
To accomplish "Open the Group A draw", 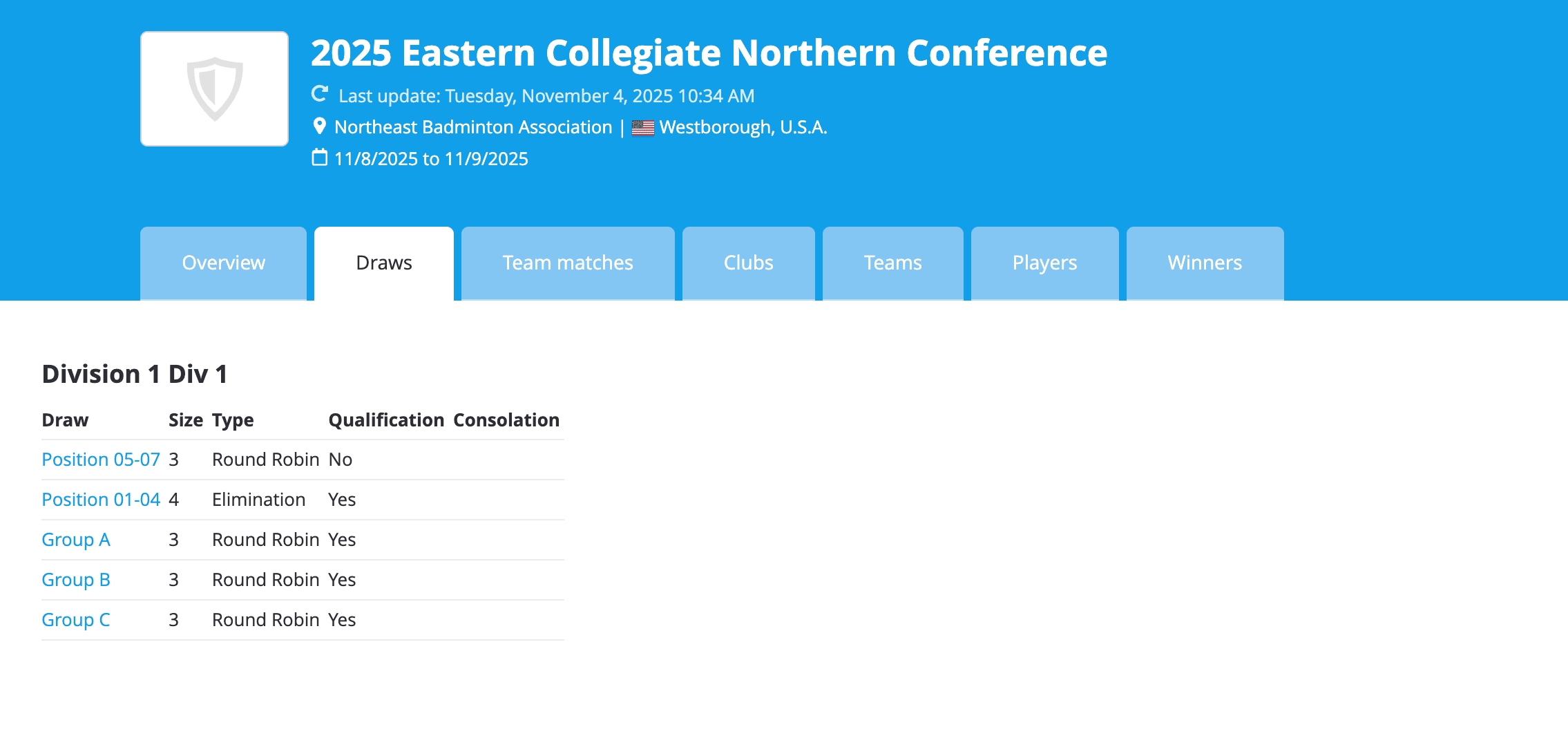I will point(76,540).
